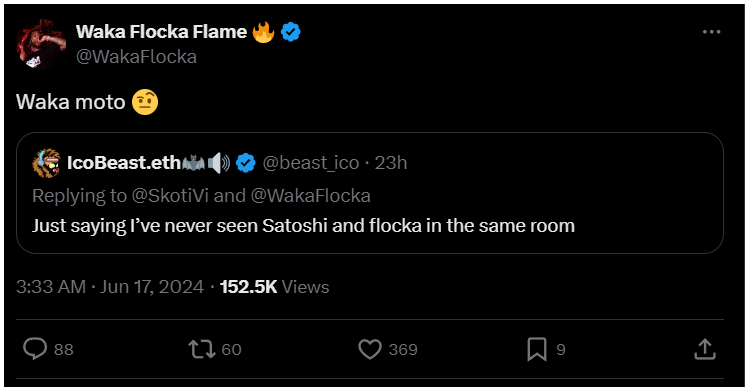Click the reply speech bubble icon

tap(35, 349)
